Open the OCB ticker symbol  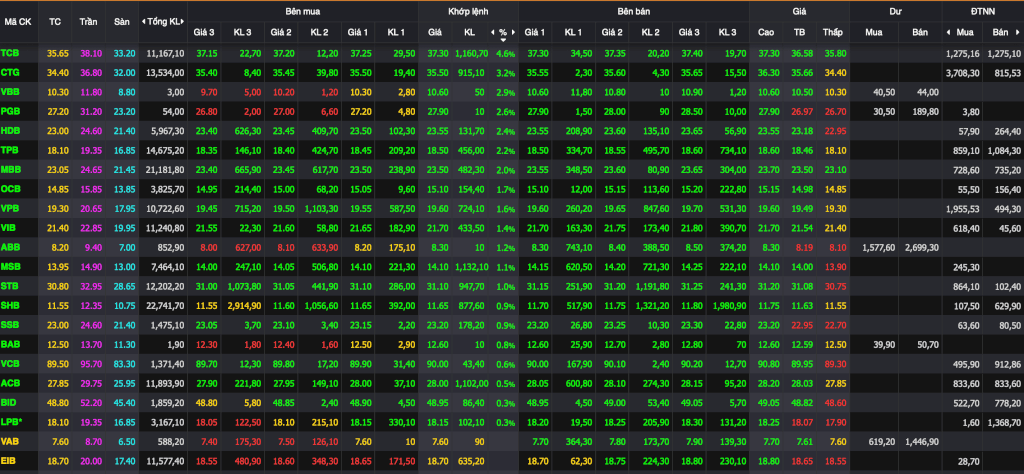point(10,188)
